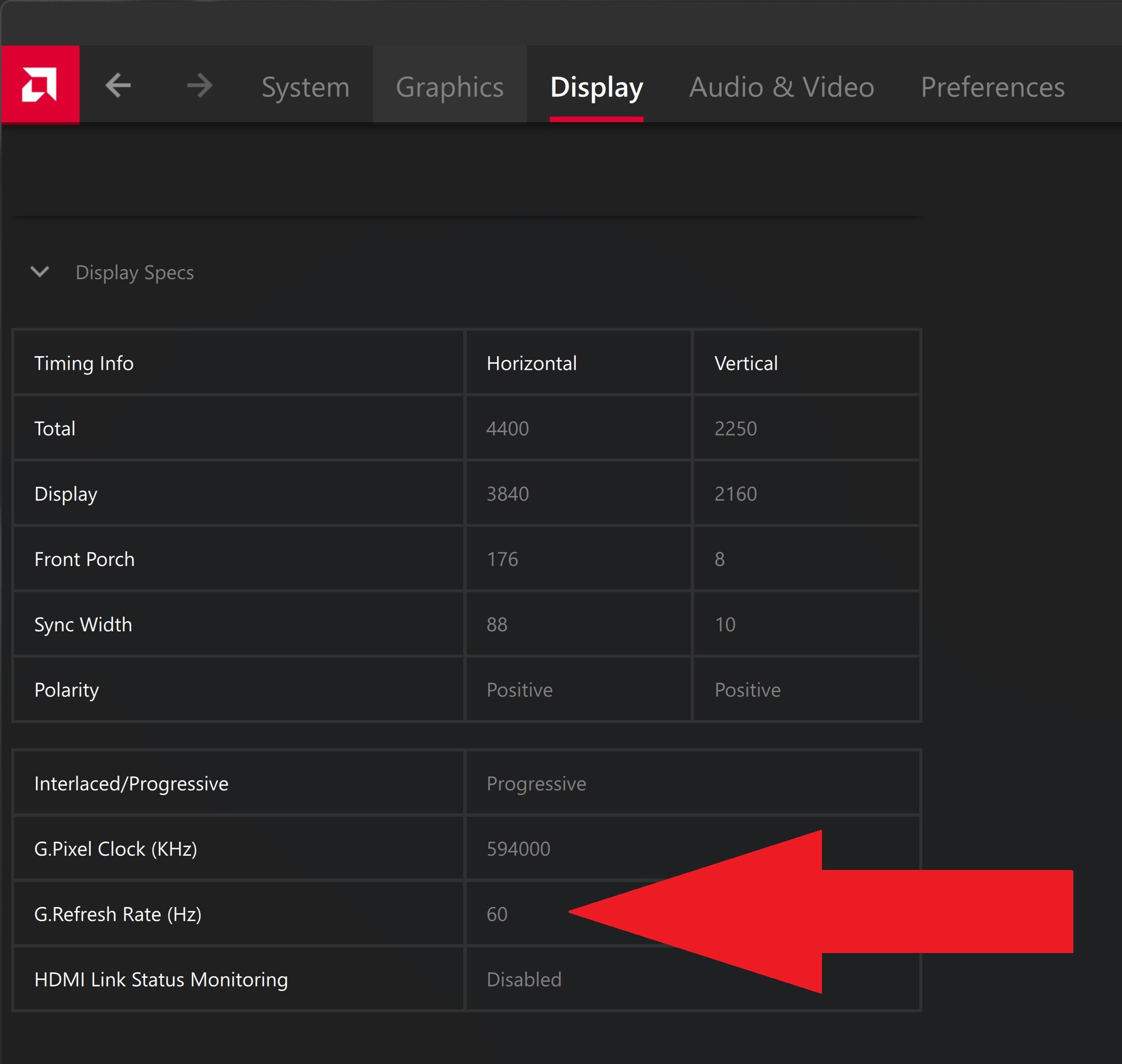Click the AMD logo home icon
Screen dimensions: 1122x1064
pos(40,85)
